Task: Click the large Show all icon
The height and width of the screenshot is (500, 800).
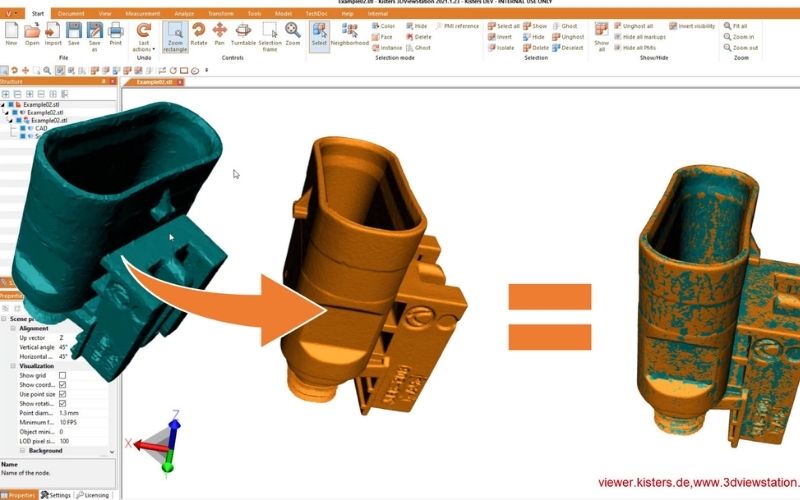Action: click(602, 30)
